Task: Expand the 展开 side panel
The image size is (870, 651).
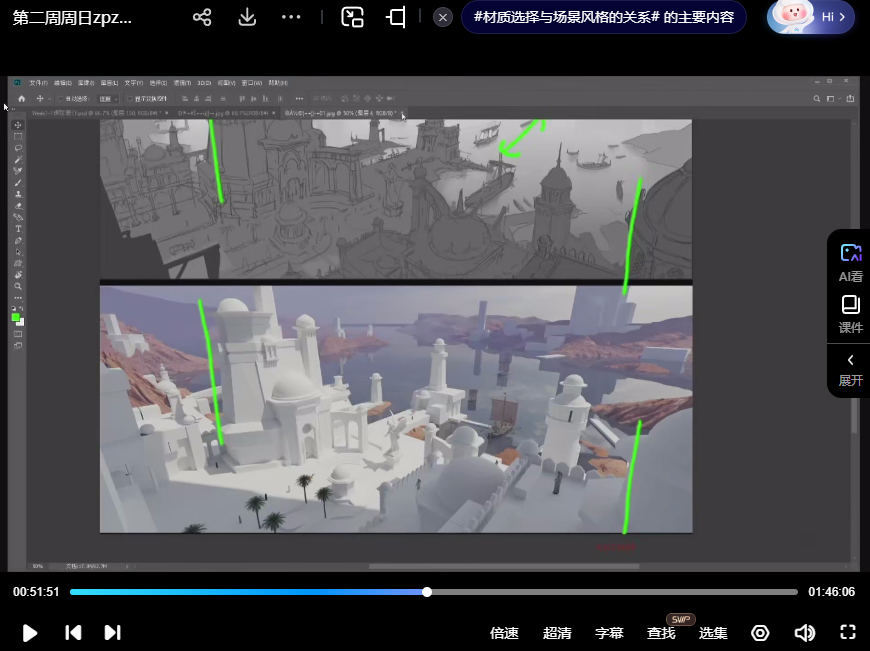Action: pos(850,368)
